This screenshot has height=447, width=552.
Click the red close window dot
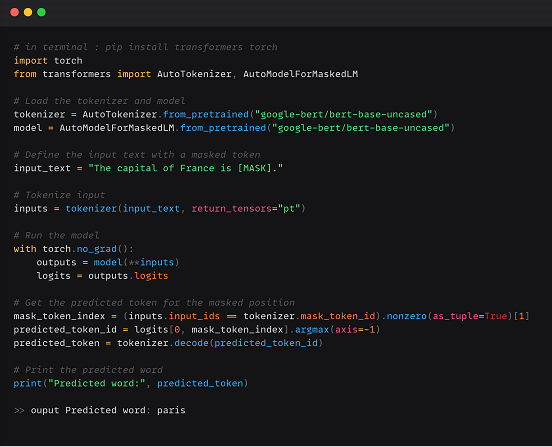click(x=14, y=12)
